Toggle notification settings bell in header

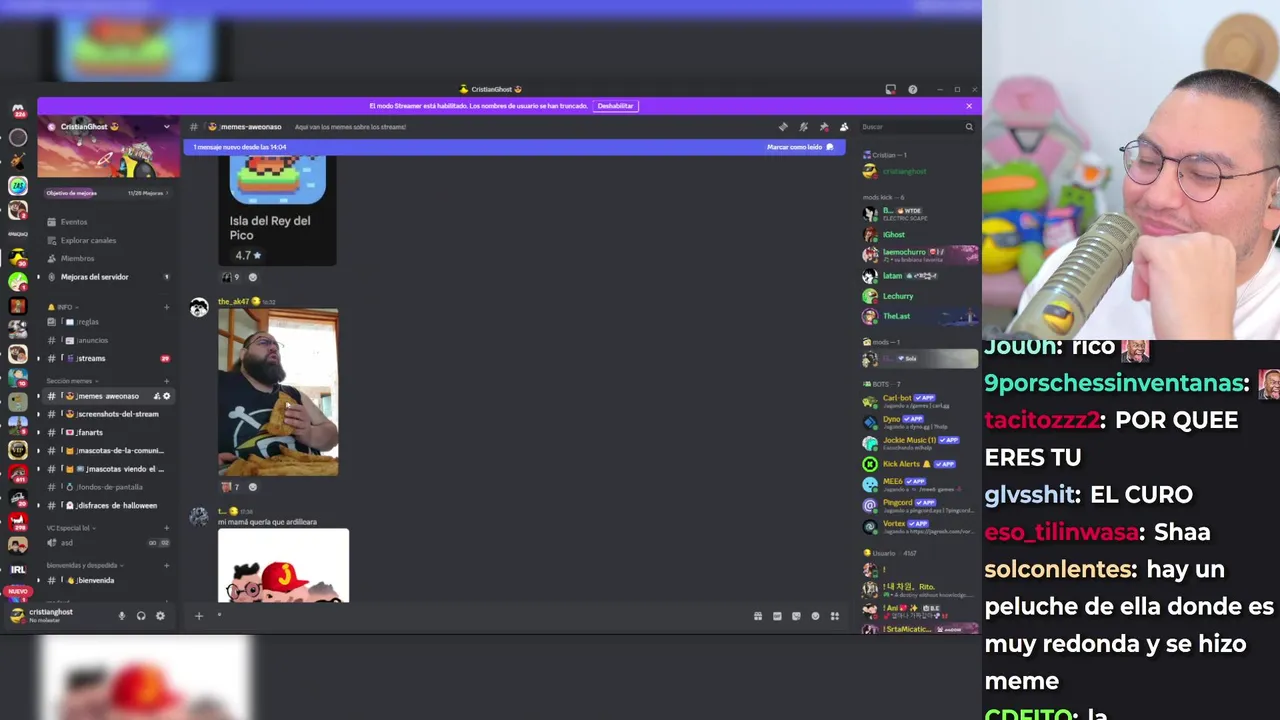(803, 127)
